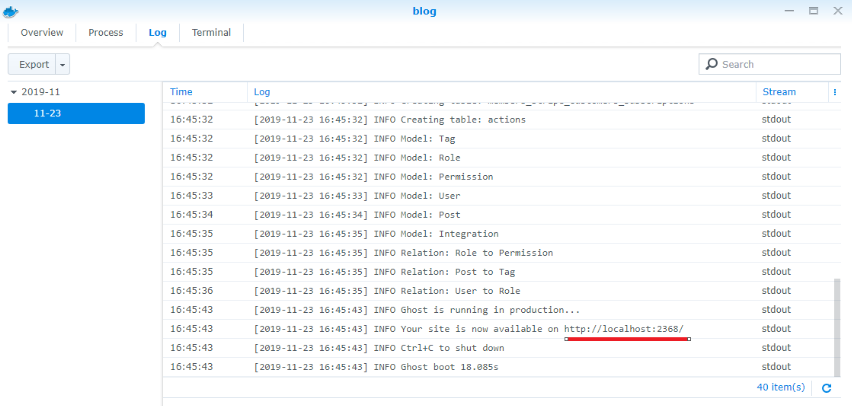Select the 11-23 date entry
The image size is (852, 406).
pyautogui.click(x=76, y=114)
